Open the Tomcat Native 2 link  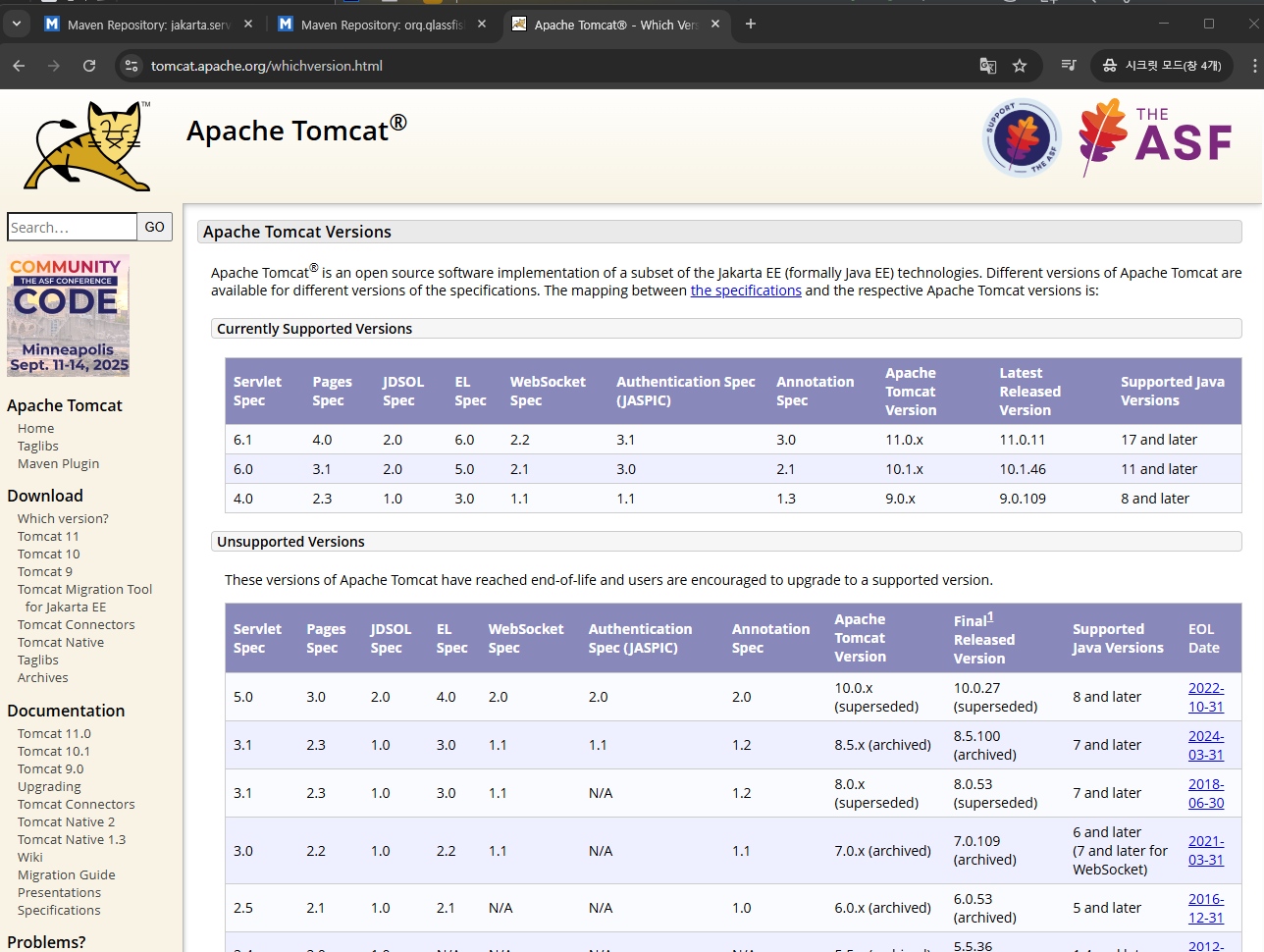pyautogui.click(x=66, y=821)
